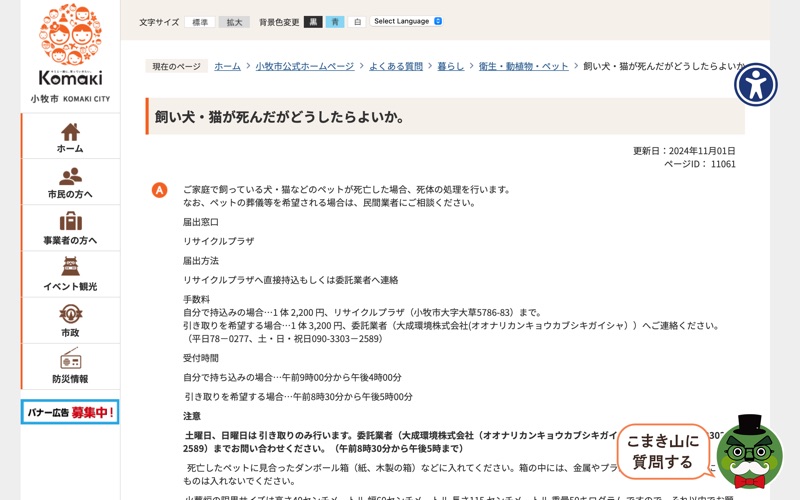
Task: Click the line 自分で持ち込みの場合…午前9時00分から午後4時00分
Action: point(292,378)
